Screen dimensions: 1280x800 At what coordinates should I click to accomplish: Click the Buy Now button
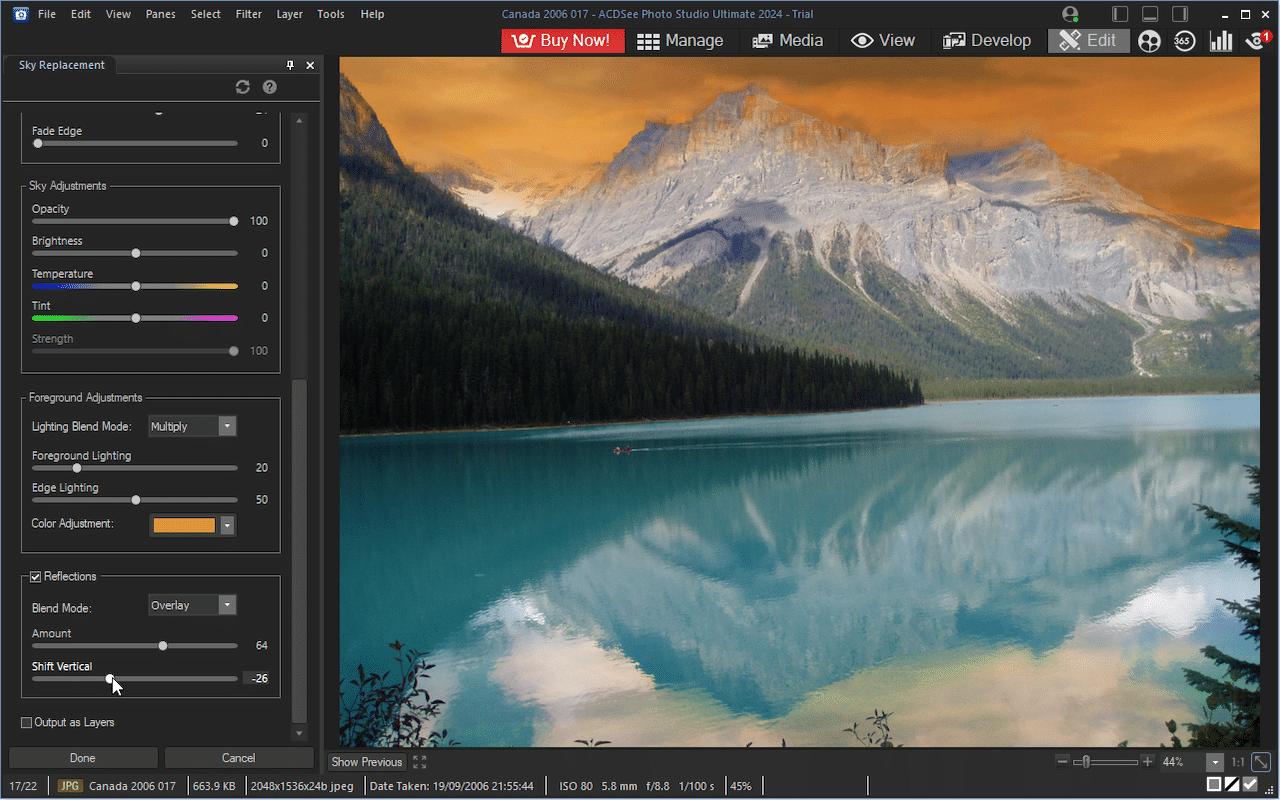coord(562,40)
